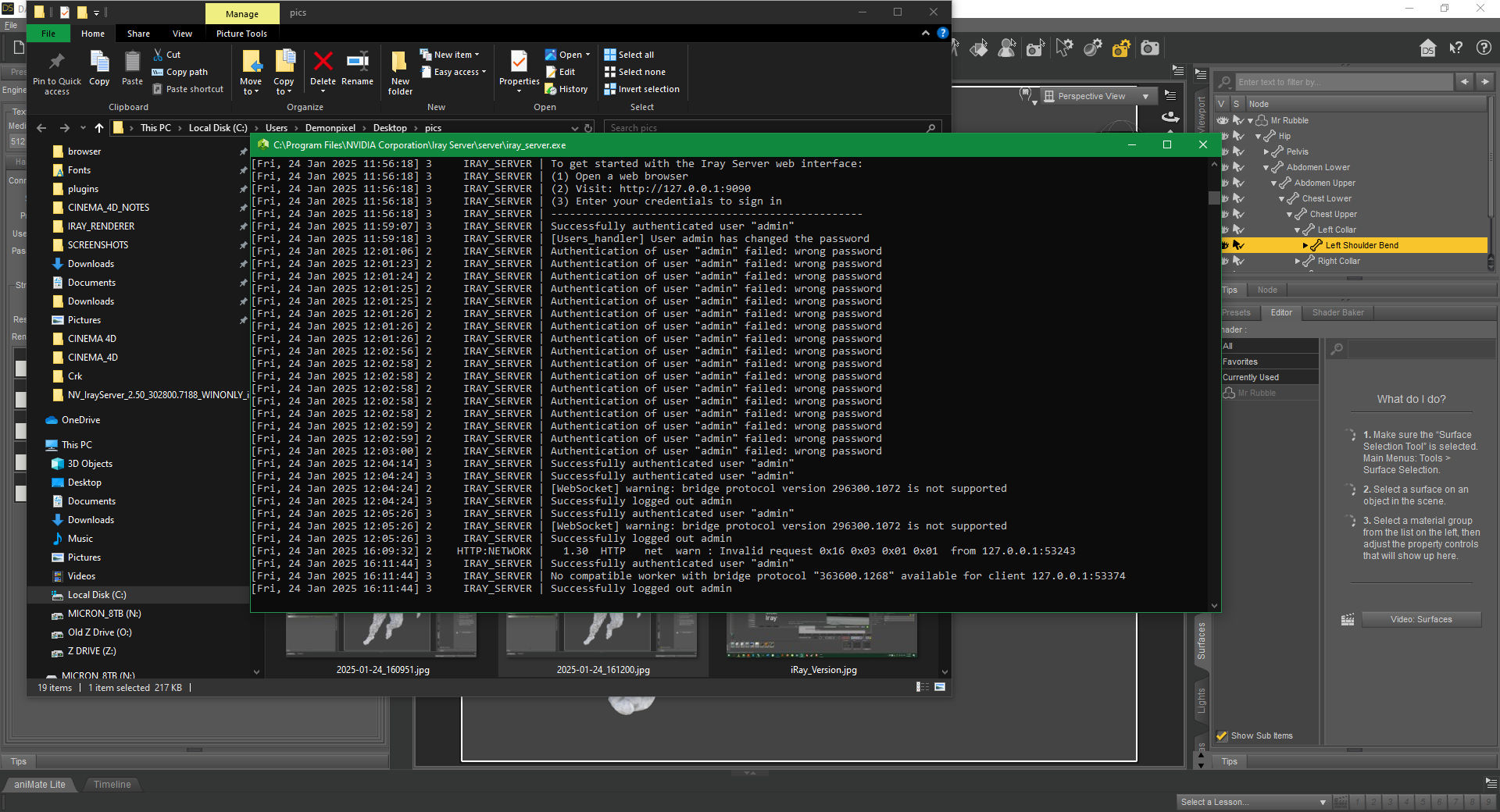The image size is (1500, 812).
Task: Toggle selectable arrow for Mr Rubble row
Action: [x=1238, y=120]
